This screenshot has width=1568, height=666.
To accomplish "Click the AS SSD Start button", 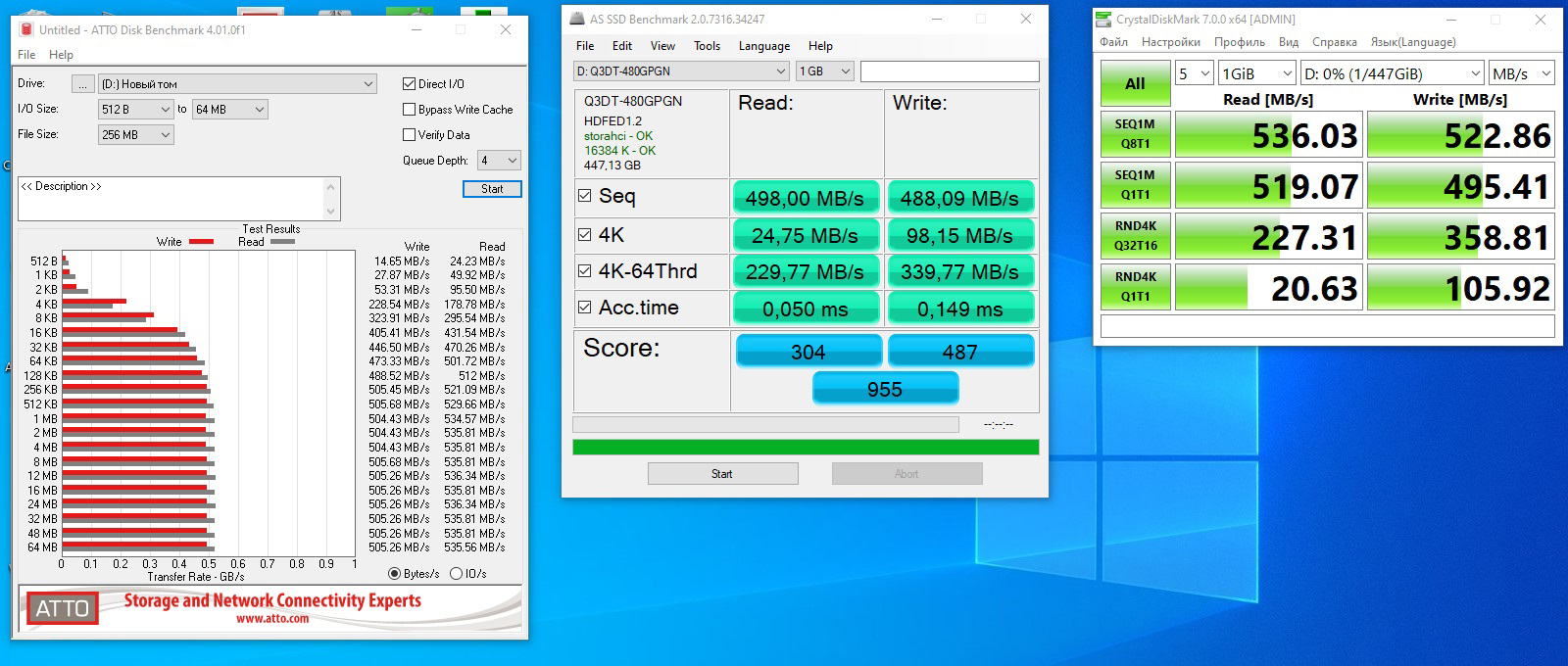I will (722, 474).
